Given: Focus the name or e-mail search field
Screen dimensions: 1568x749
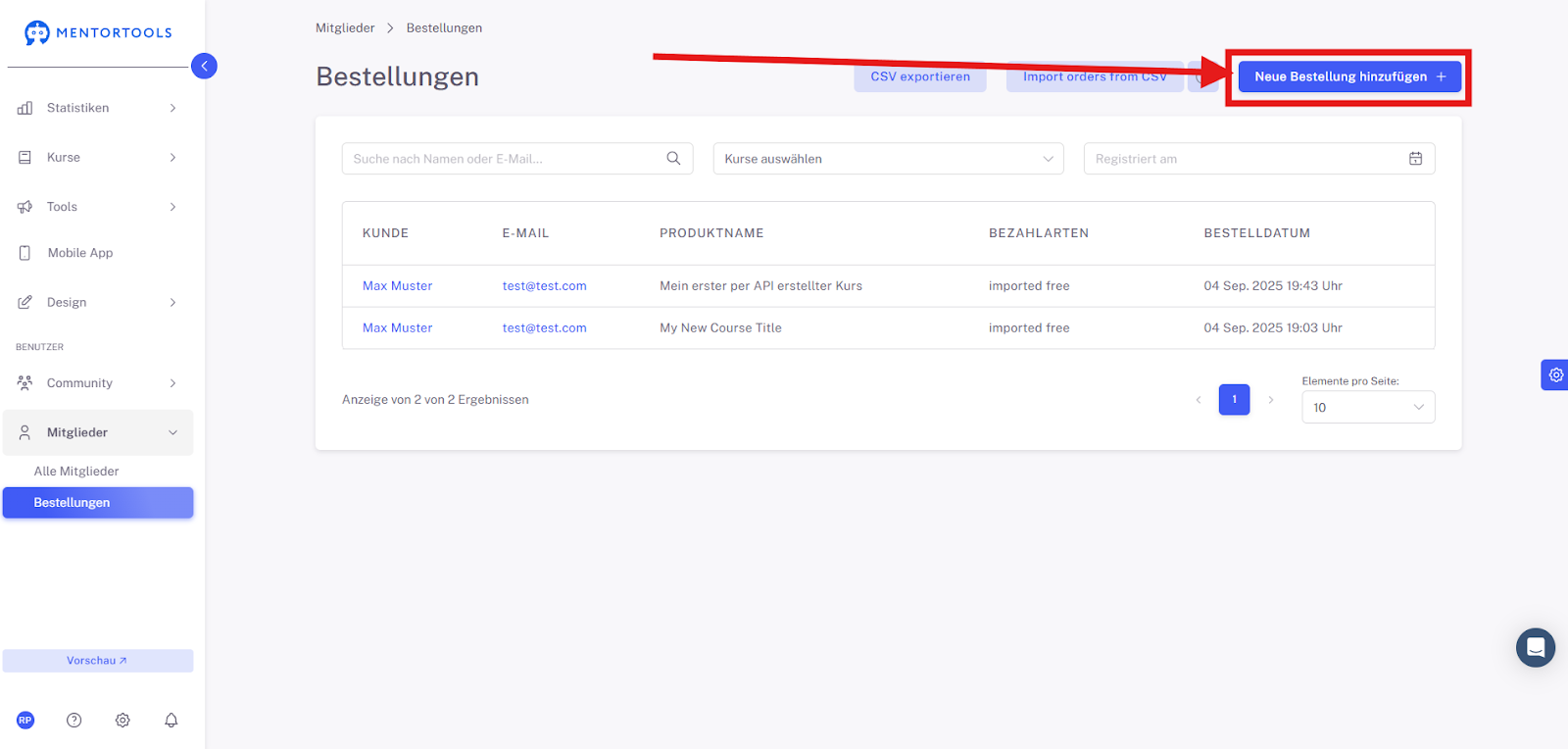Looking at the screenshot, I should tap(517, 159).
